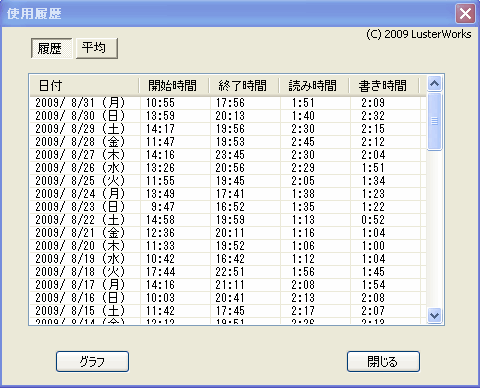The width and height of the screenshot is (480, 388).
Task: Select the 2009/8/23 (日) row
Action: coord(228,207)
